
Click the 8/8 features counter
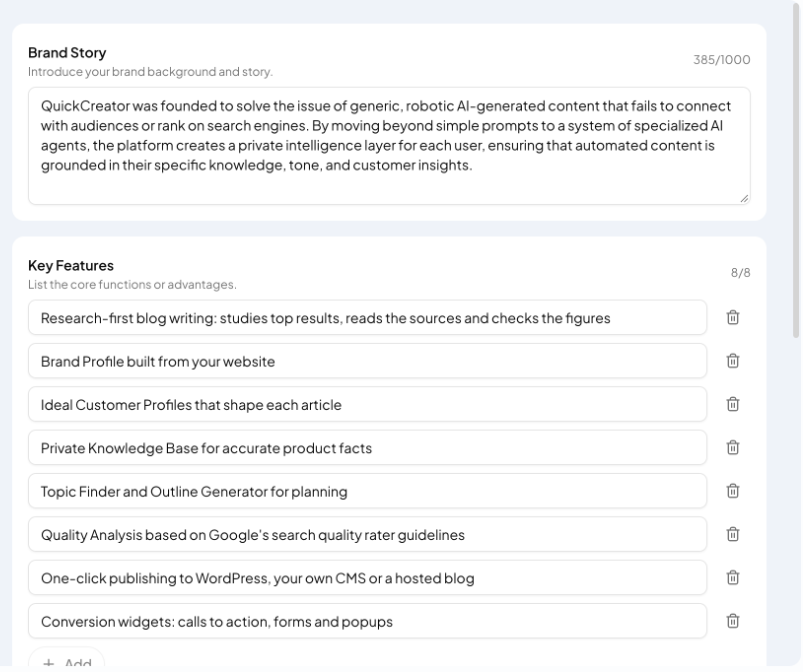741,272
